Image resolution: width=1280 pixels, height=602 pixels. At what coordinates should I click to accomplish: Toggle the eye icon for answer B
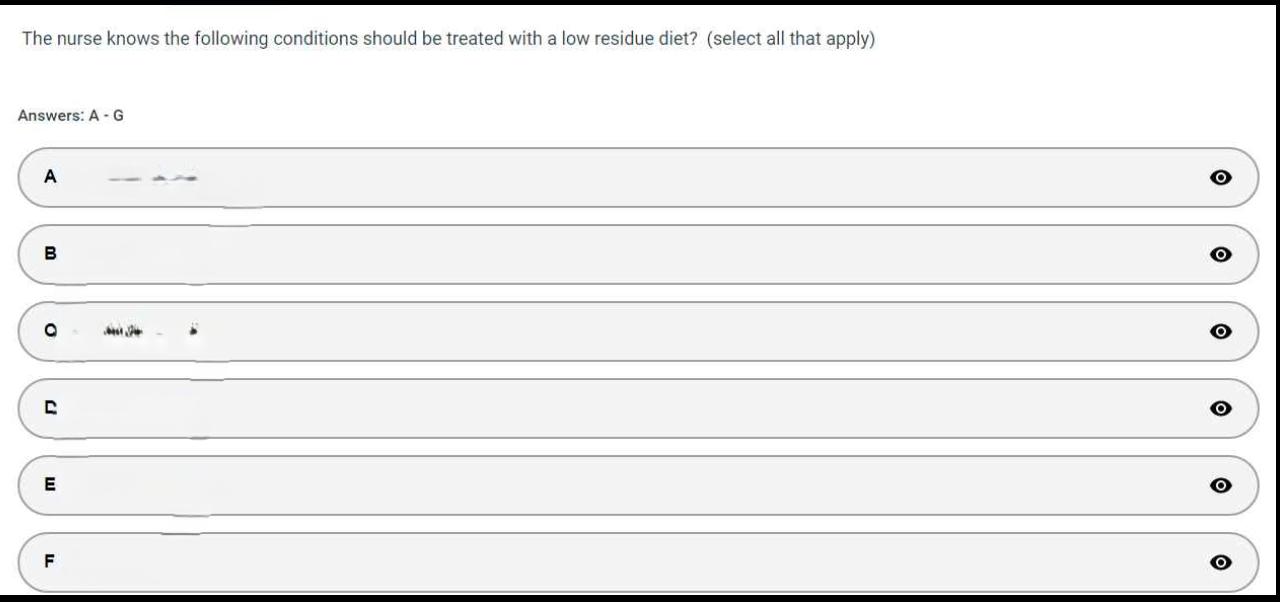(1220, 255)
